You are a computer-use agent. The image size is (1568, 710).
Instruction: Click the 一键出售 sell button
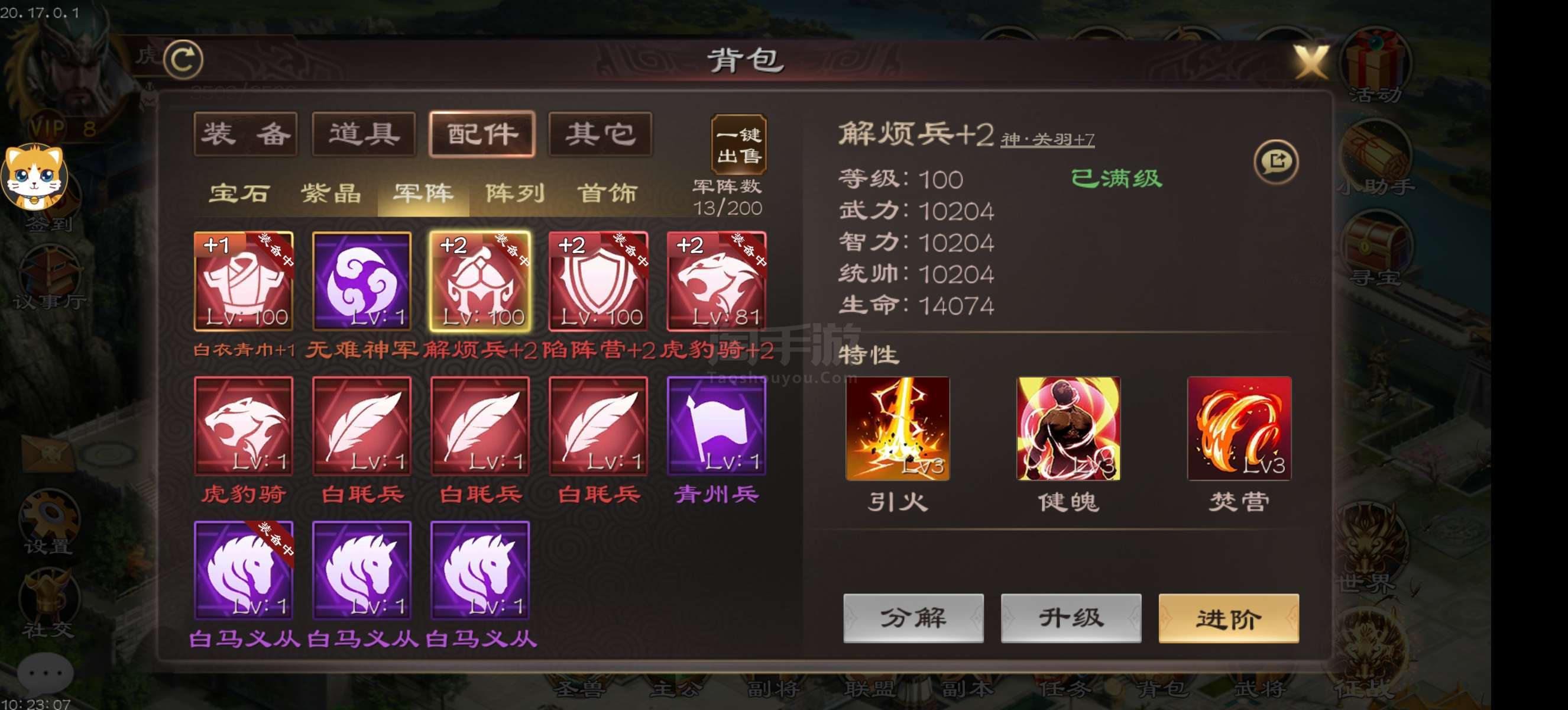(x=739, y=145)
